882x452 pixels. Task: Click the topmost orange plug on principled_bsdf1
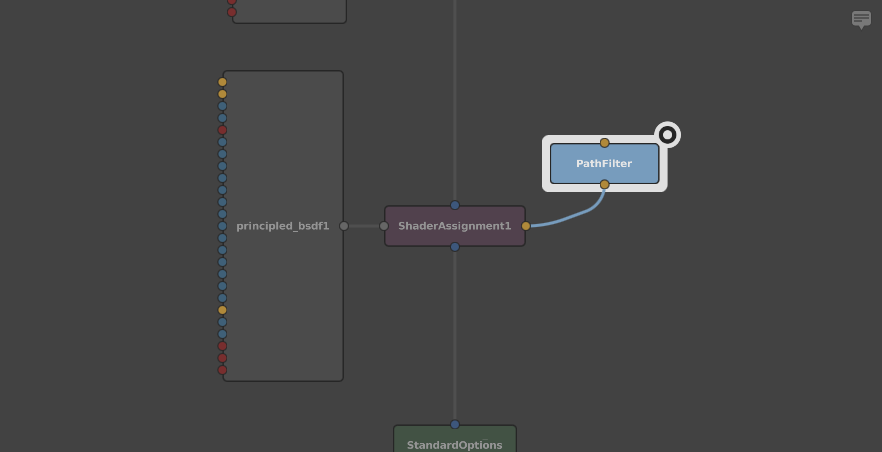point(222,82)
